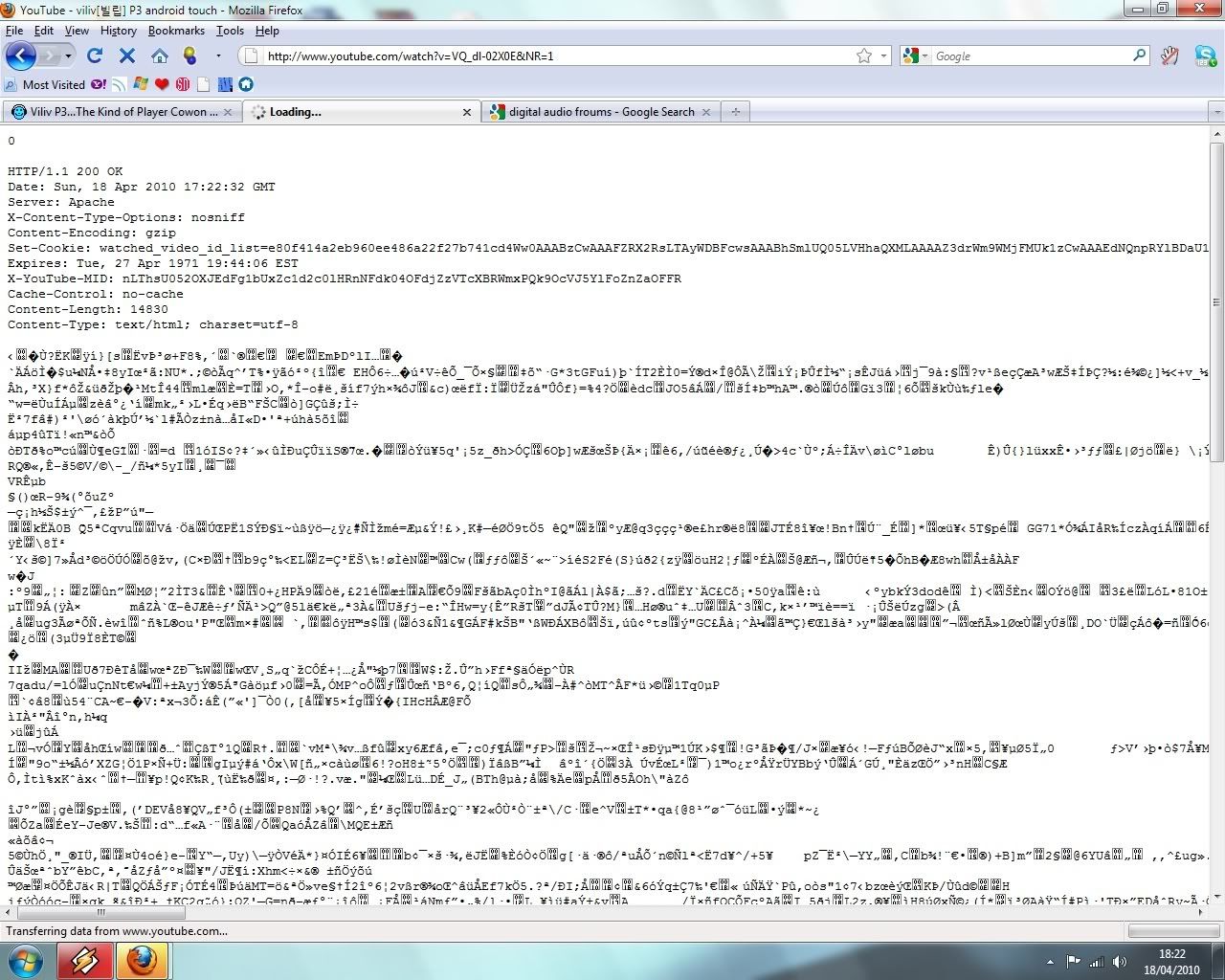Show hidden system tray icons
Viewport: 1225px width, 980px height.
tap(1052, 962)
